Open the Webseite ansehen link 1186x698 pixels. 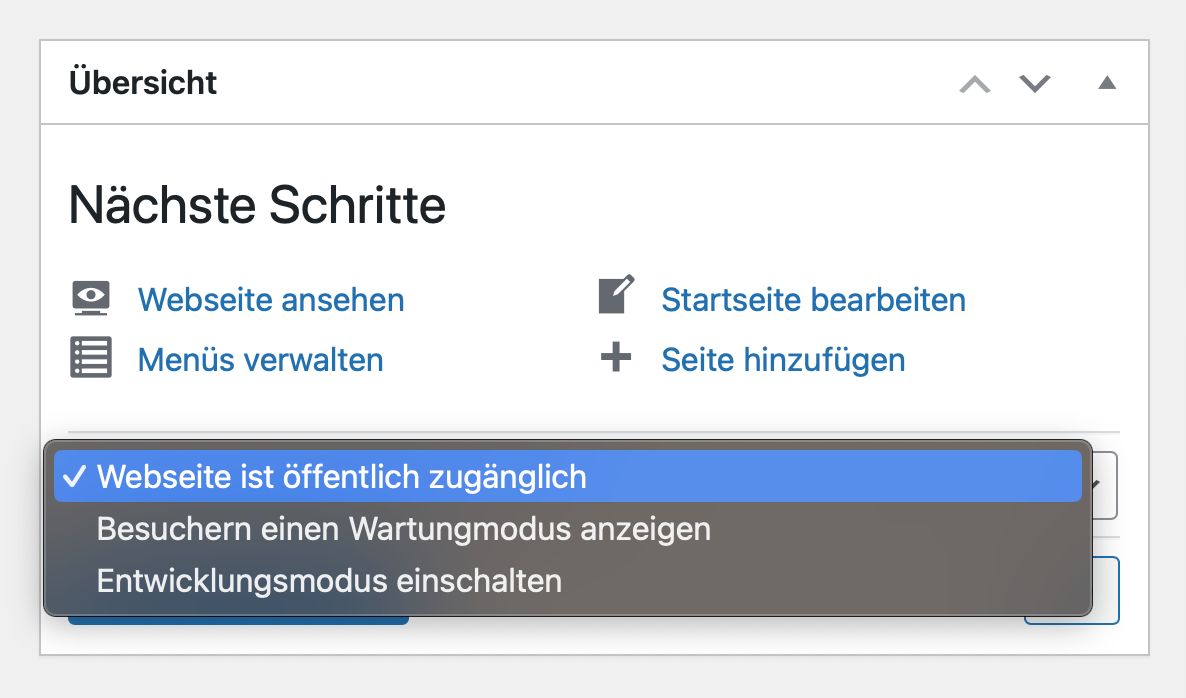coord(270,298)
